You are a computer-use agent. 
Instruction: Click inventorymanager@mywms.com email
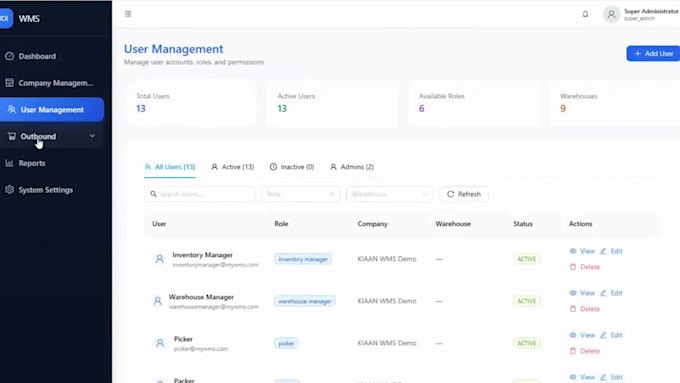pyautogui.click(x=215, y=265)
